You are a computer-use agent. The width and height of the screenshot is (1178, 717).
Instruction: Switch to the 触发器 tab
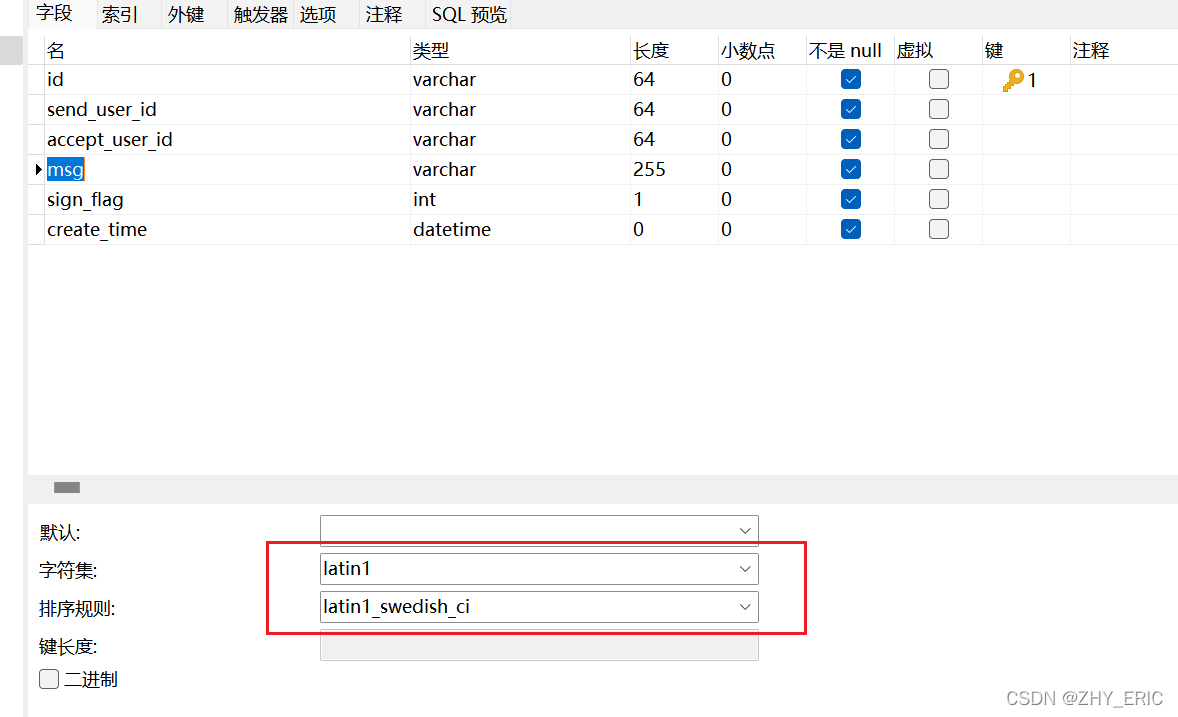click(x=261, y=14)
